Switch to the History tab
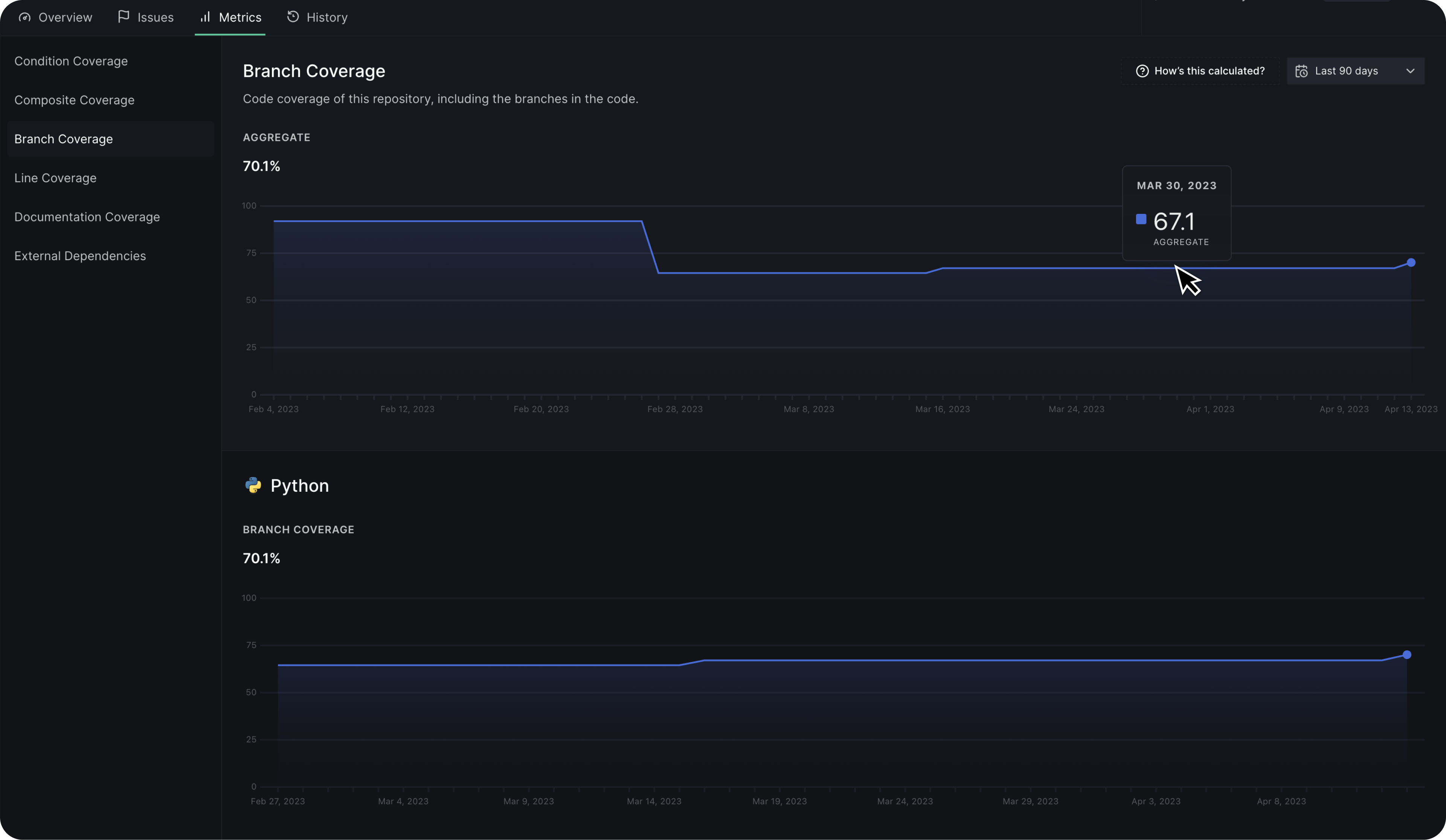The image size is (1446, 840). (x=326, y=17)
